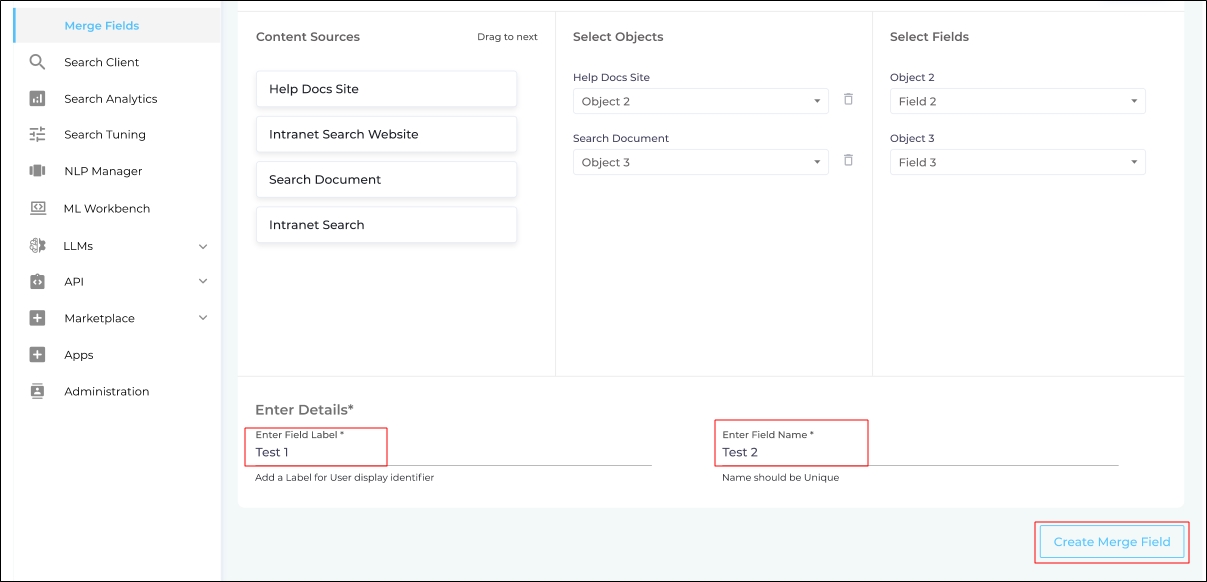Expand the Field 3 dropdown
Viewport: 1207px width, 582px height.
[x=1017, y=162]
